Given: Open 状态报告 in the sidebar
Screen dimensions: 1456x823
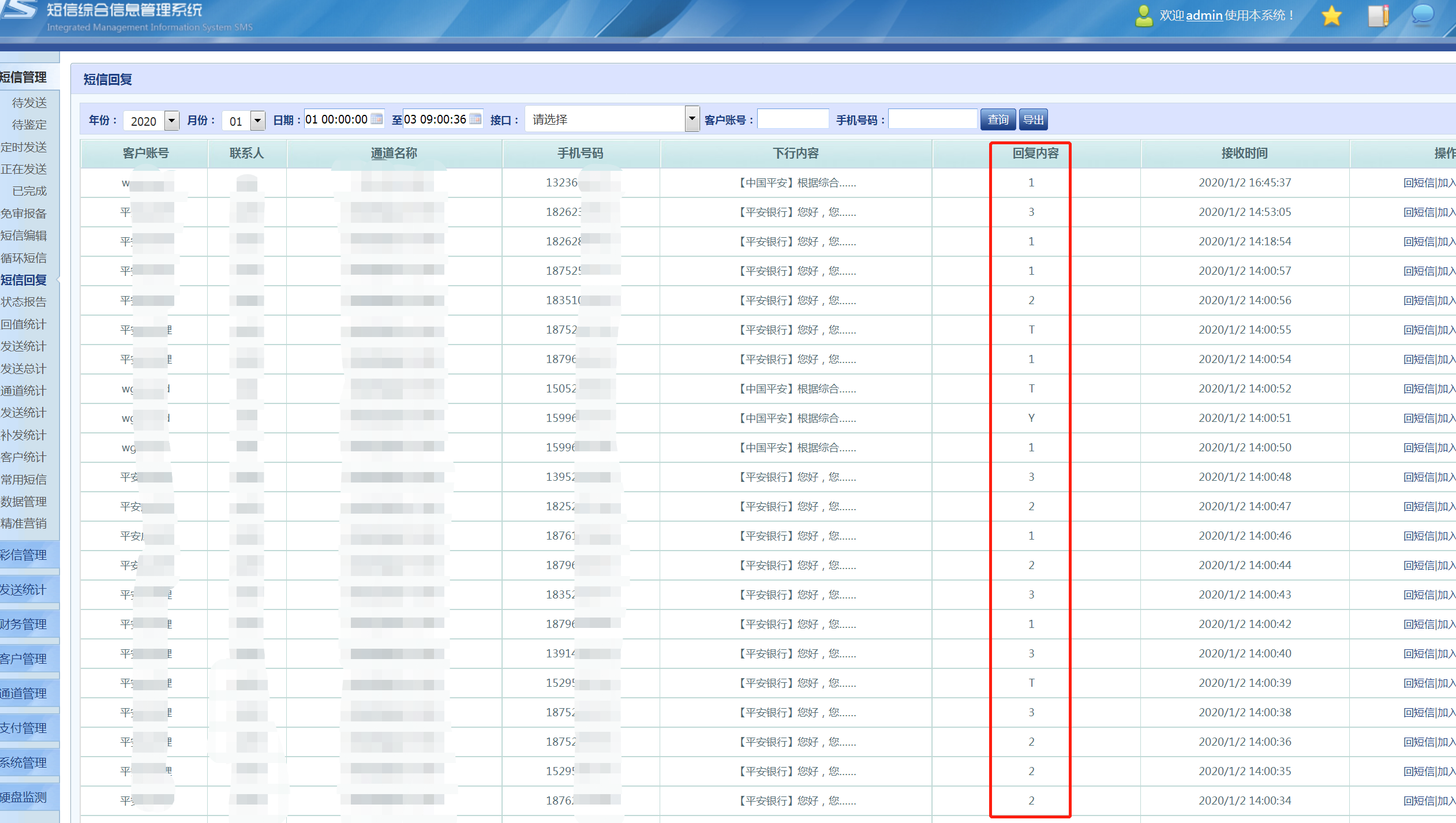Looking at the screenshot, I should click(24, 302).
